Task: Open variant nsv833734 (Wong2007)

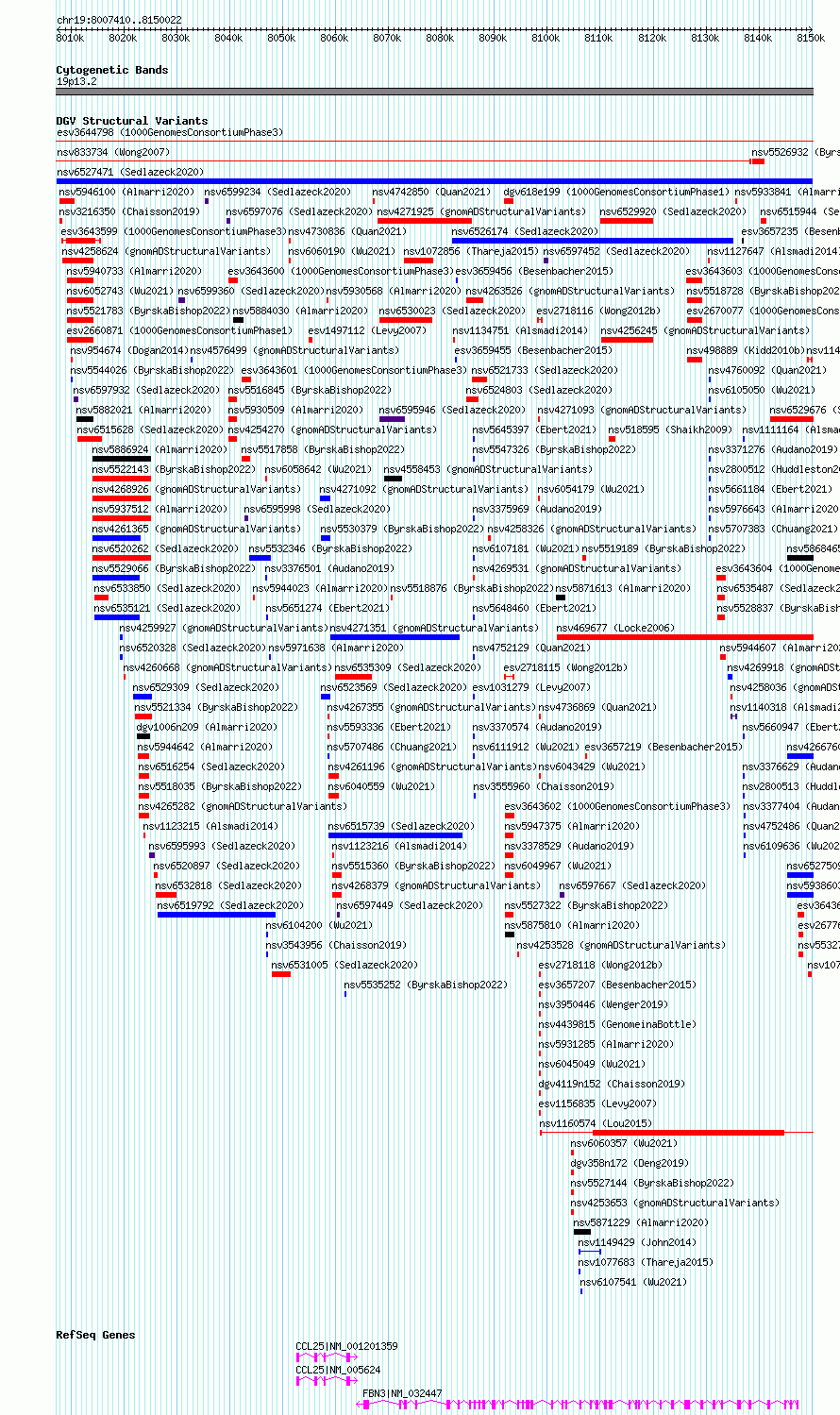Action: tap(113, 152)
